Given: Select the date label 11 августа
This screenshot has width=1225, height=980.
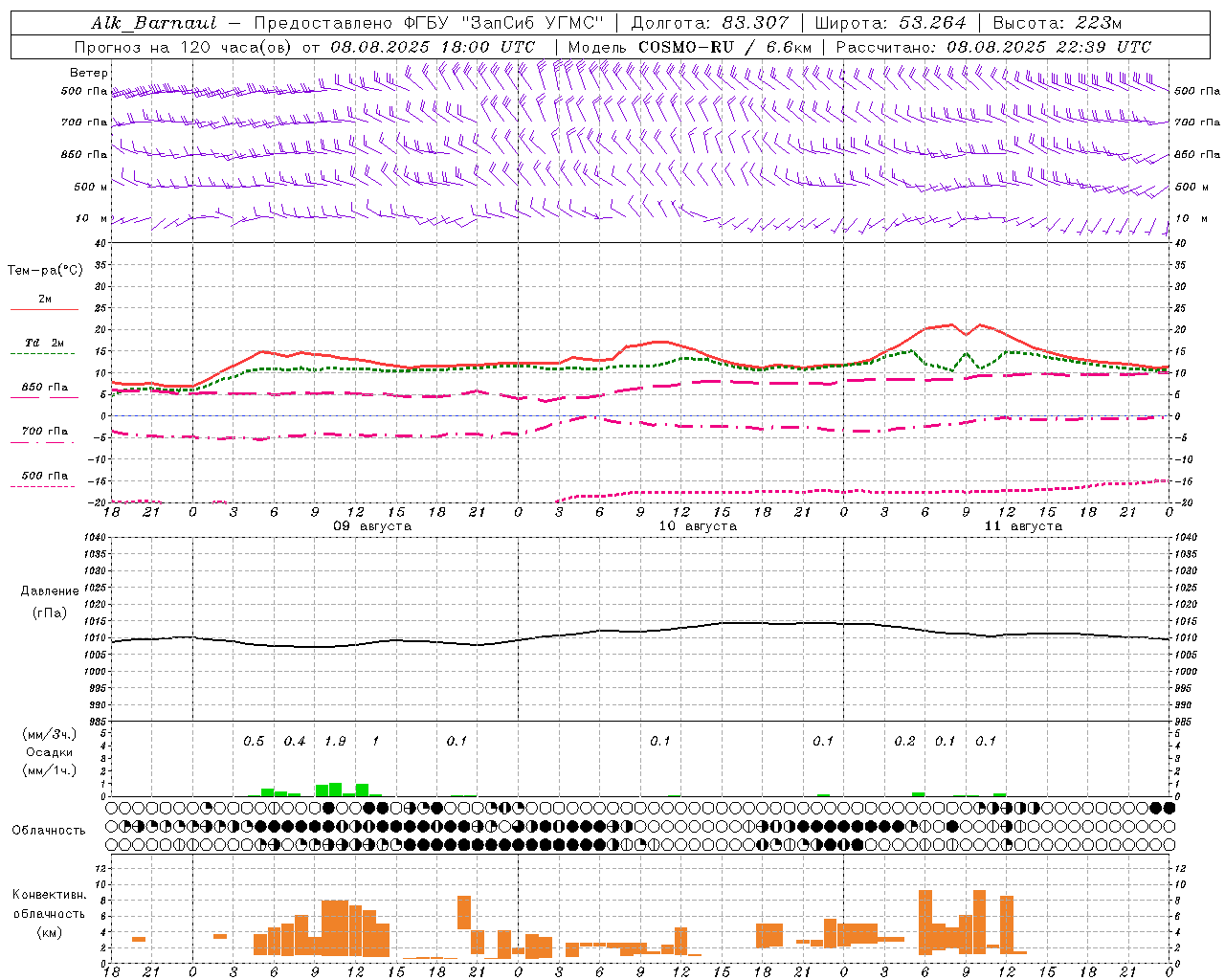Looking at the screenshot, I should coord(1023,526).
